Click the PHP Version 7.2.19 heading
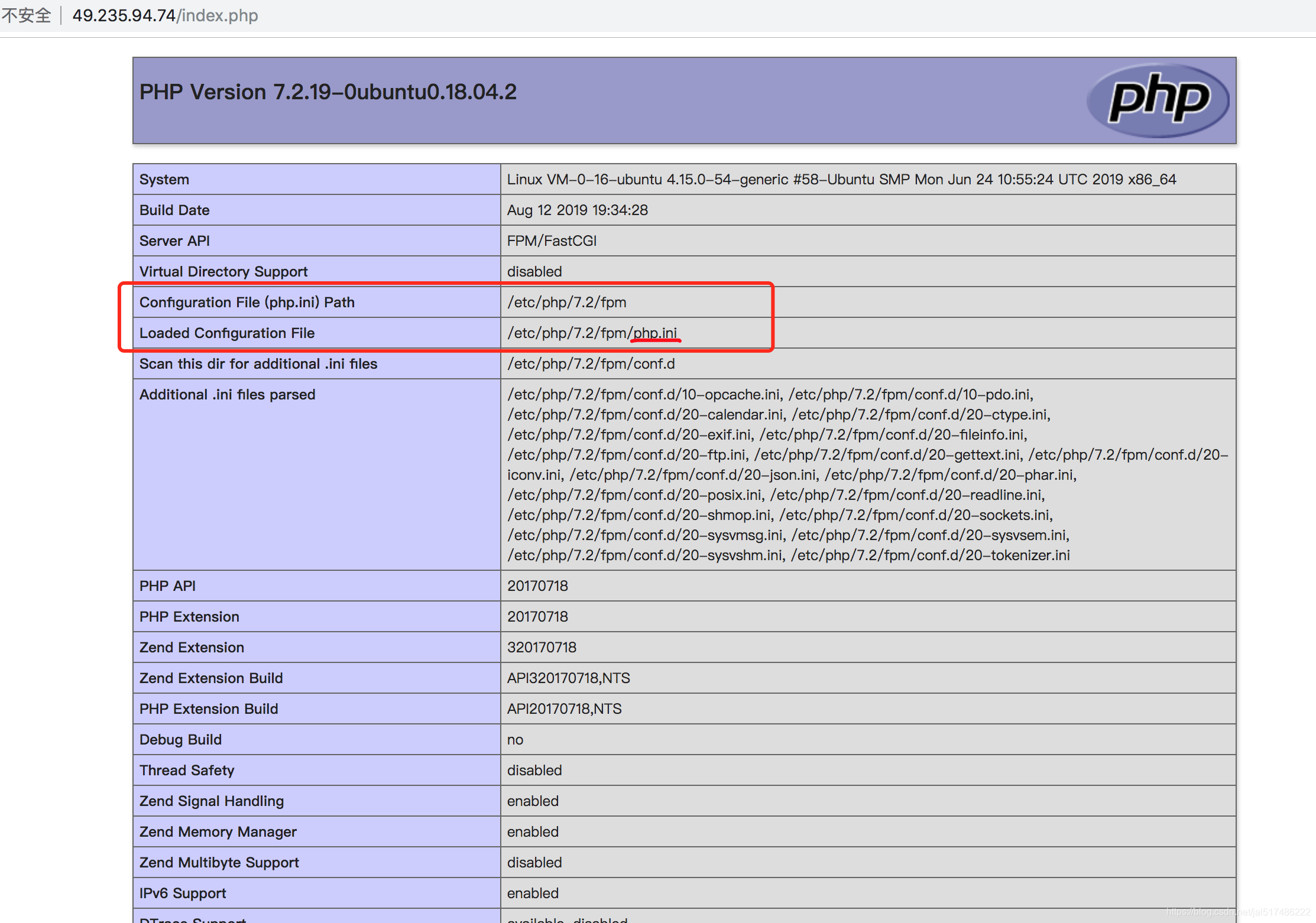This screenshot has height=923, width=1316. (x=328, y=92)
